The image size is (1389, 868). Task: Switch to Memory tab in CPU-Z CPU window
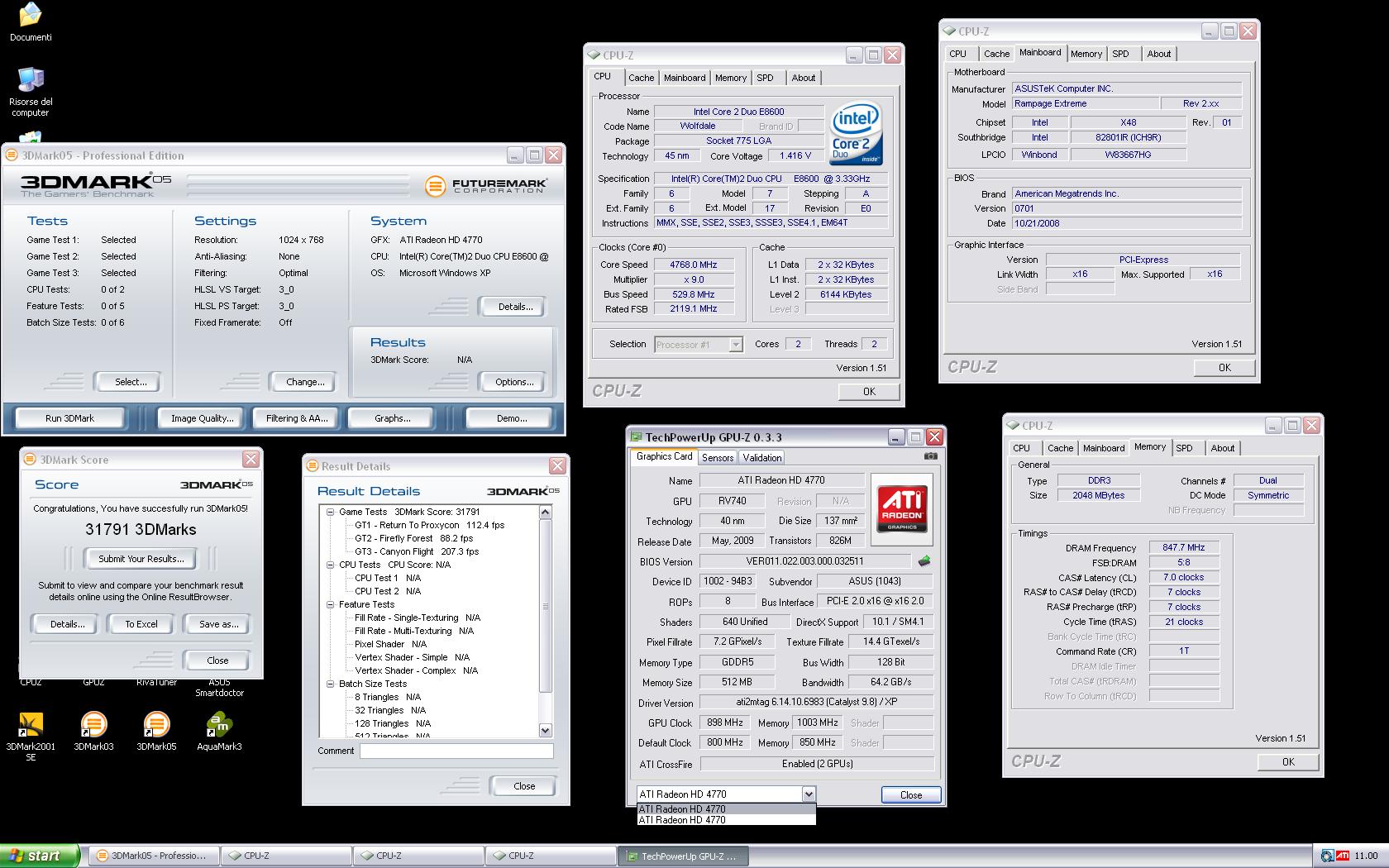tap(731, 78)
